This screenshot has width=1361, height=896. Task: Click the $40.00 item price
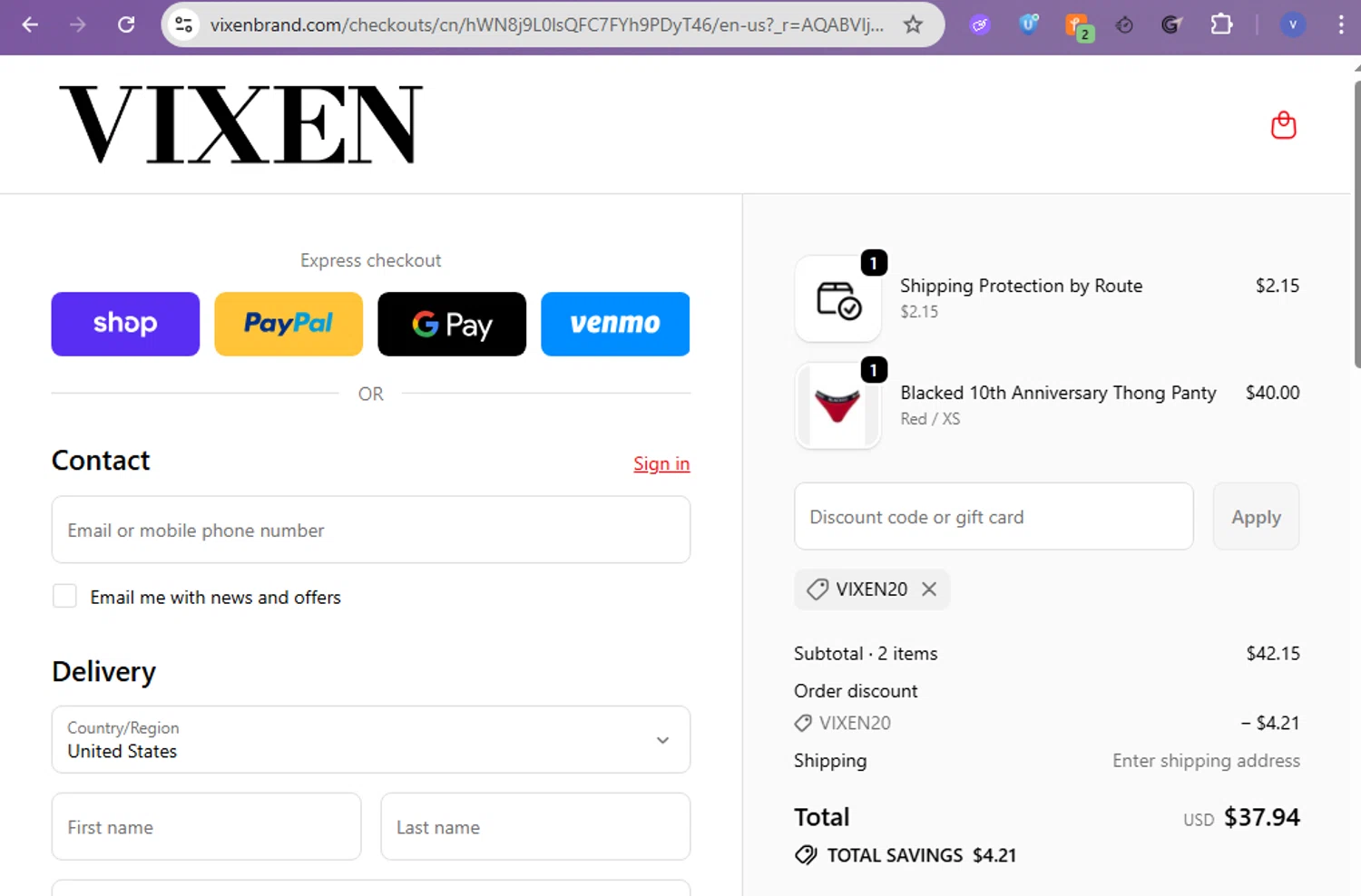[1272, 393]
